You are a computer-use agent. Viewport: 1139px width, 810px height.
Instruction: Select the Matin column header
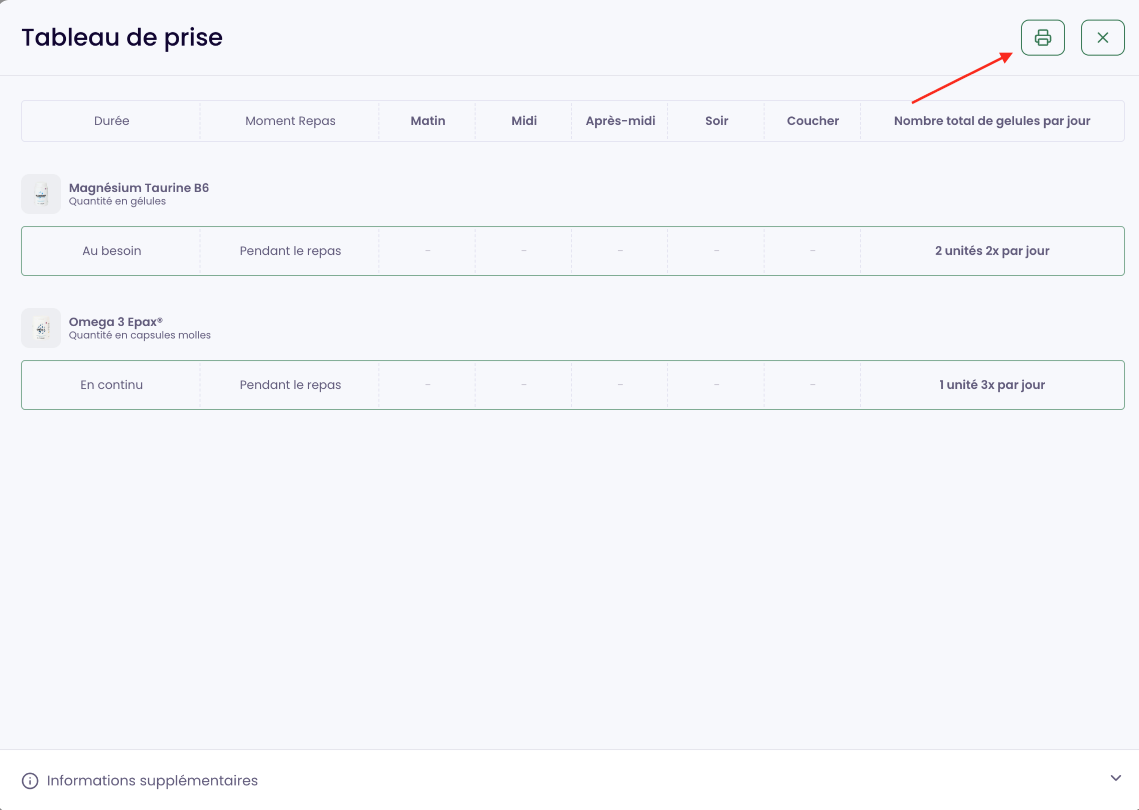coord(428,121)
